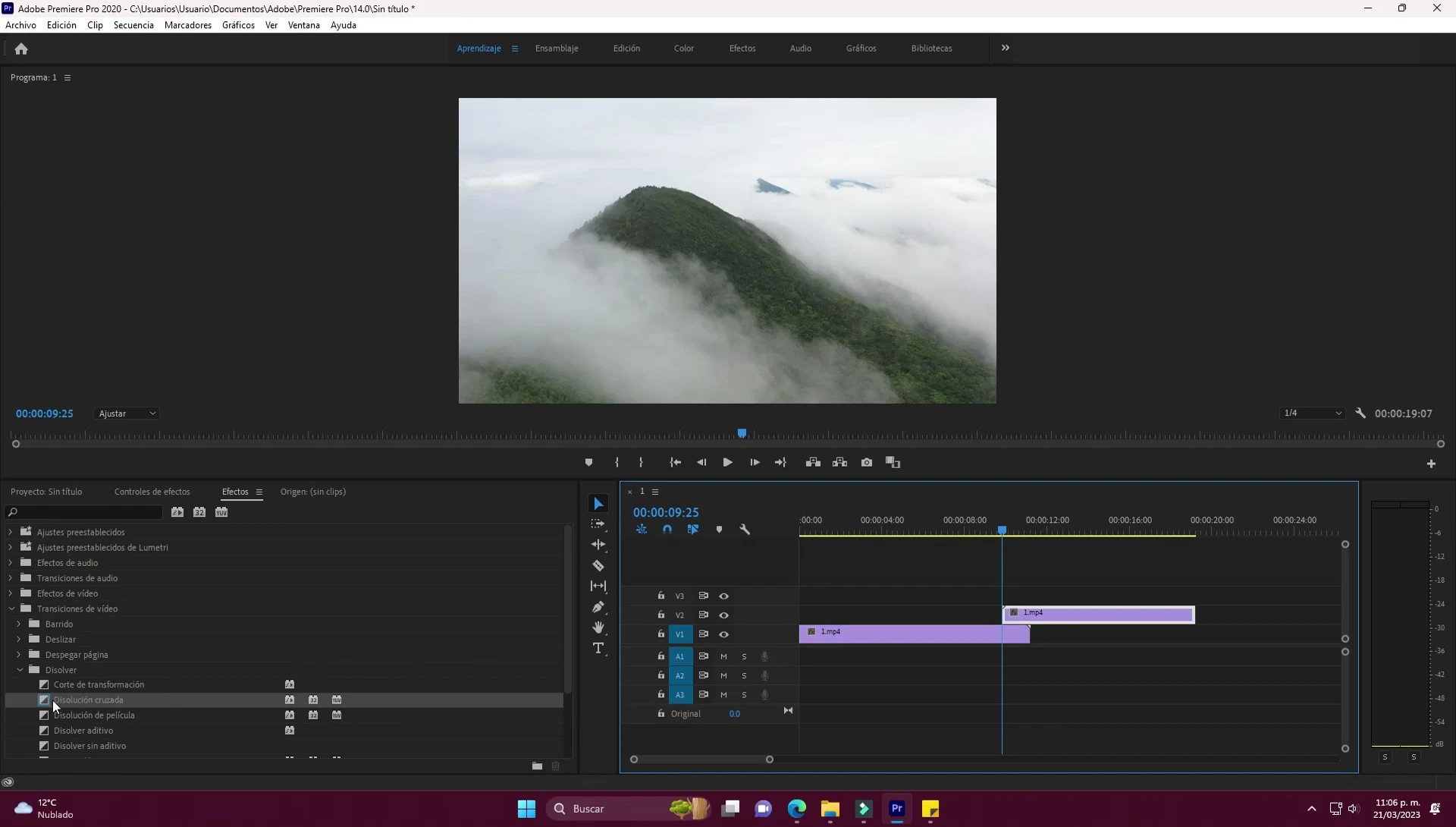Select the Hand tool
1456x827 pixels.
(598, 627)
